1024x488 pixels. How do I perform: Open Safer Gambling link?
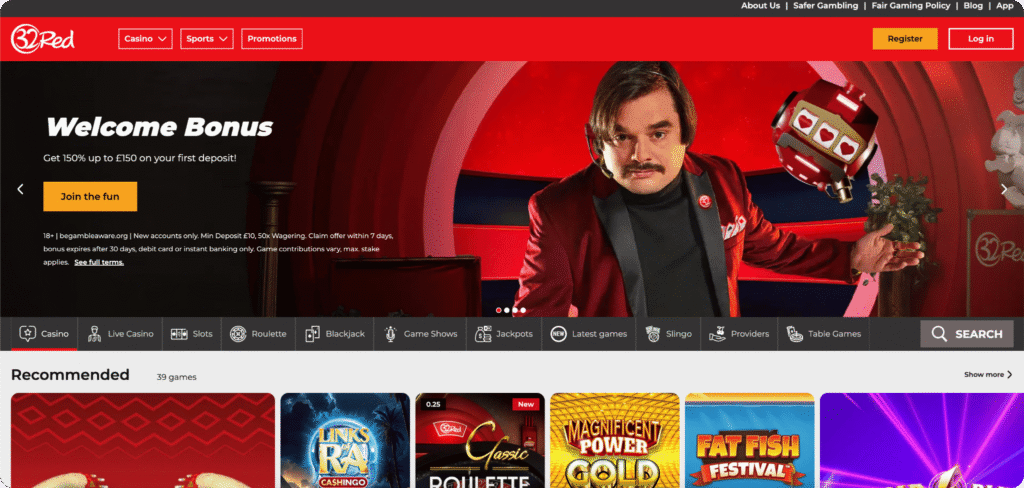pos(826,5)
